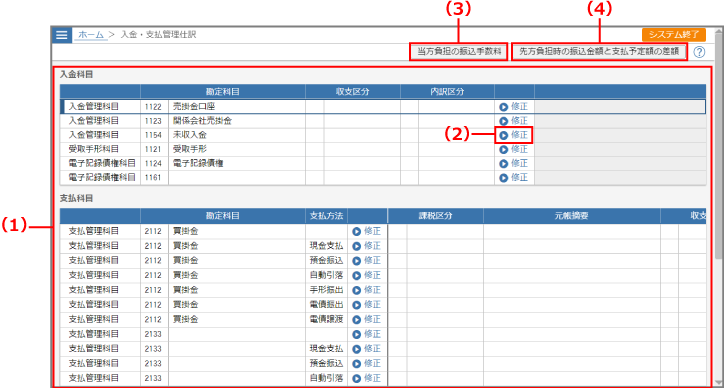Open the help question mark icon
The image size is (724, 388).
pos(699,52)
